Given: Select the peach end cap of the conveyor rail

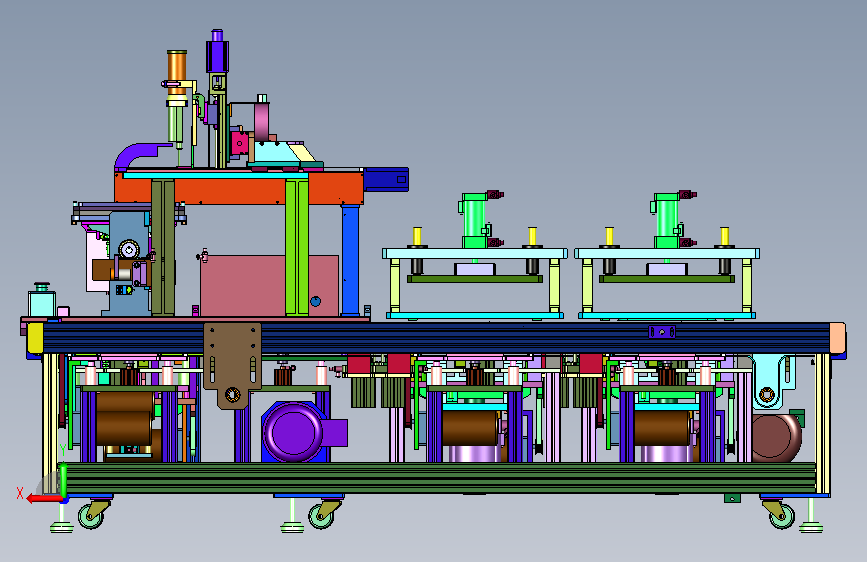Looking at the screenshot, I should pos(837,337).
